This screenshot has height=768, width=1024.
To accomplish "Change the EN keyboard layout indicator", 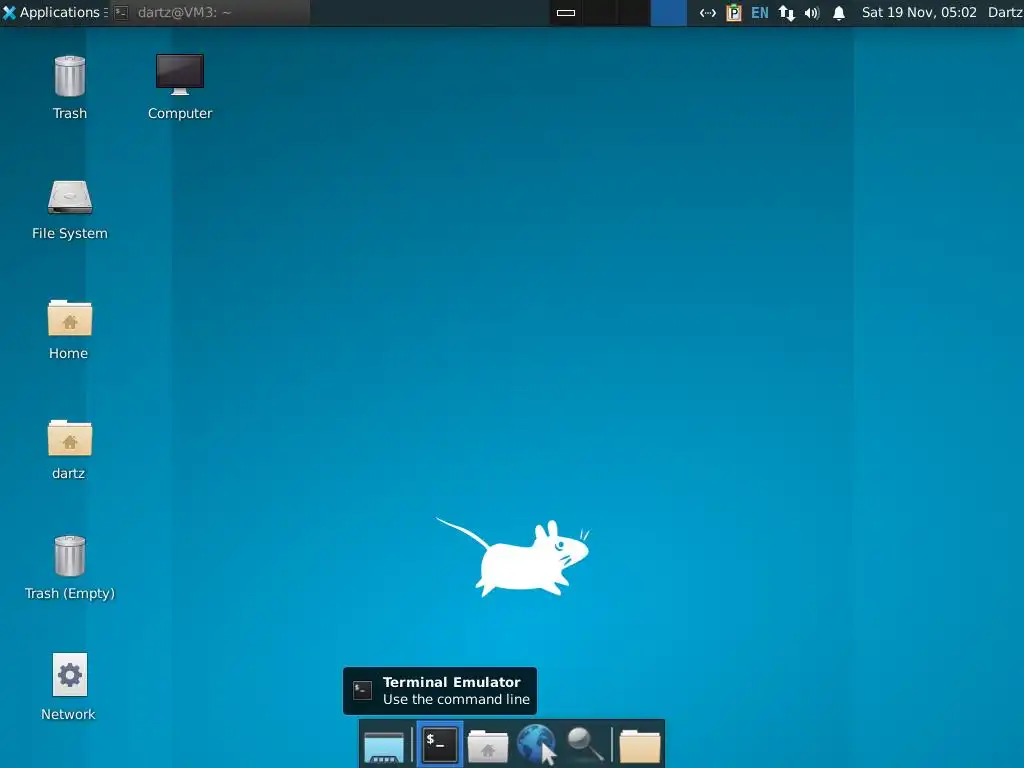I will click(760, 12).
